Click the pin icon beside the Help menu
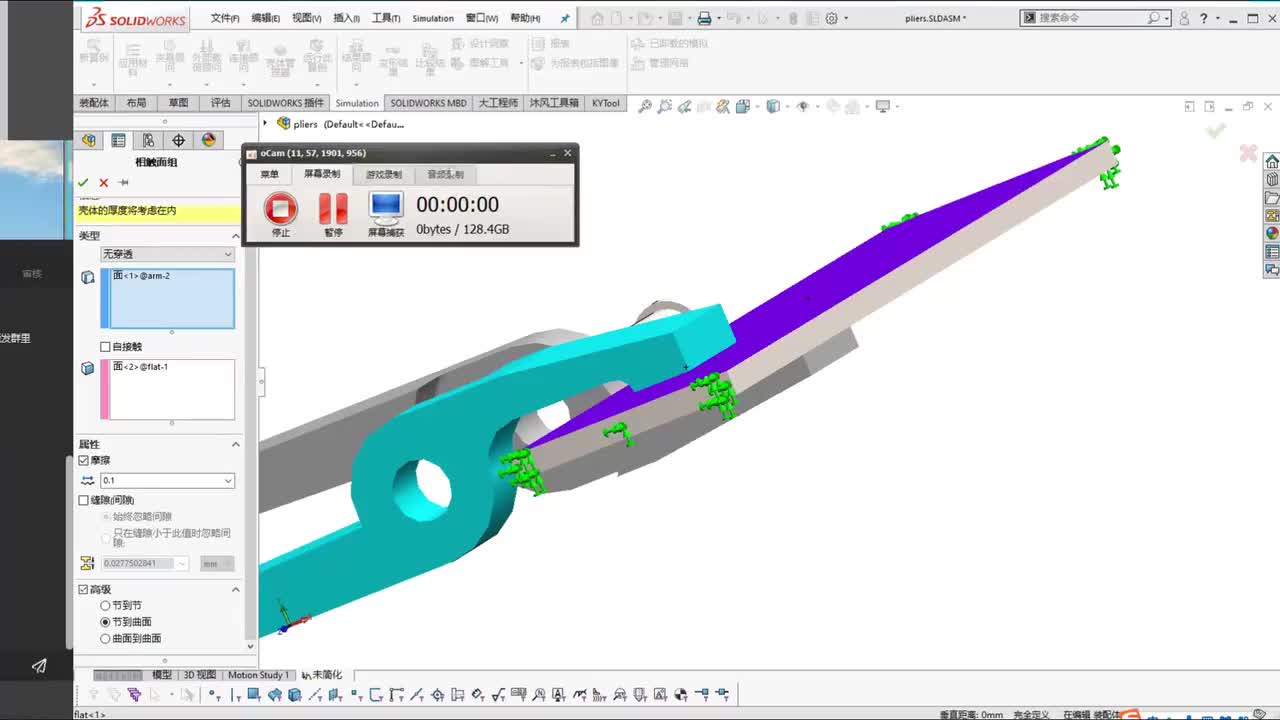The width and height of the screenshot is (1280, 720). [565, 18]
